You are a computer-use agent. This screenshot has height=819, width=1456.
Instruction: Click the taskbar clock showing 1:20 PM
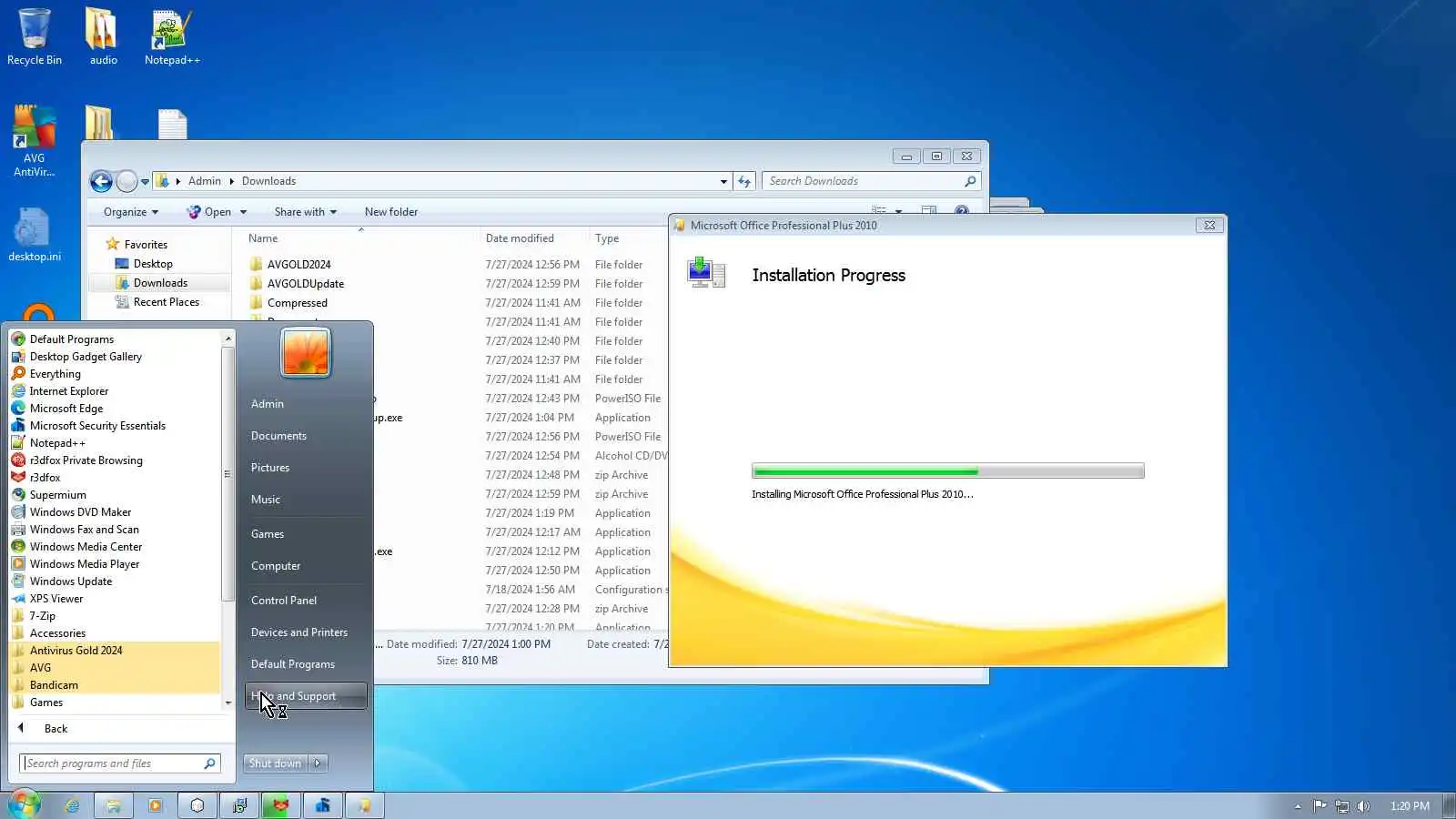pyautogui.click(x=1410, y=805)
